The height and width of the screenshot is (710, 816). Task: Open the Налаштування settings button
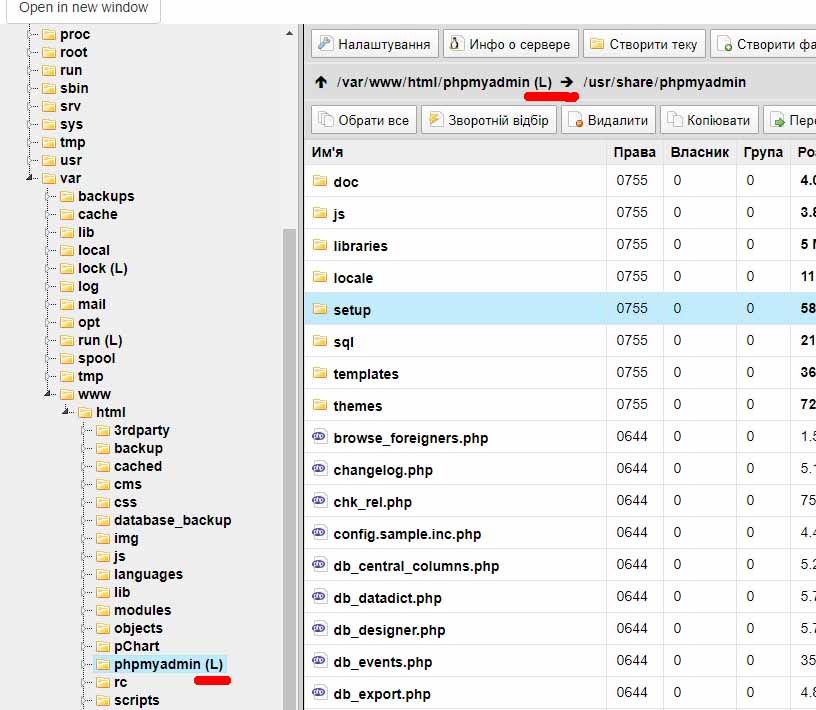point(375,44)
